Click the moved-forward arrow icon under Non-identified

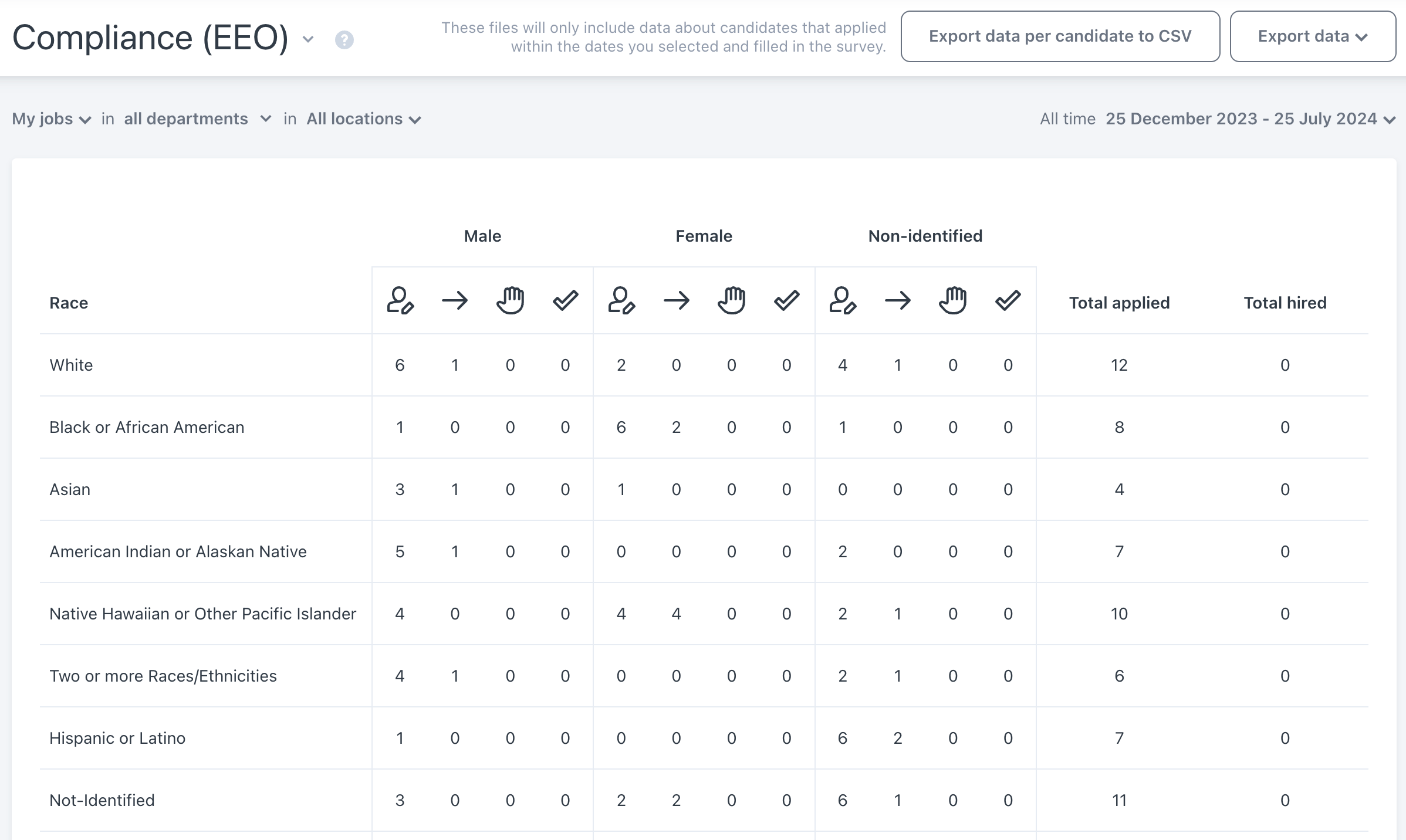coord(897,302)
